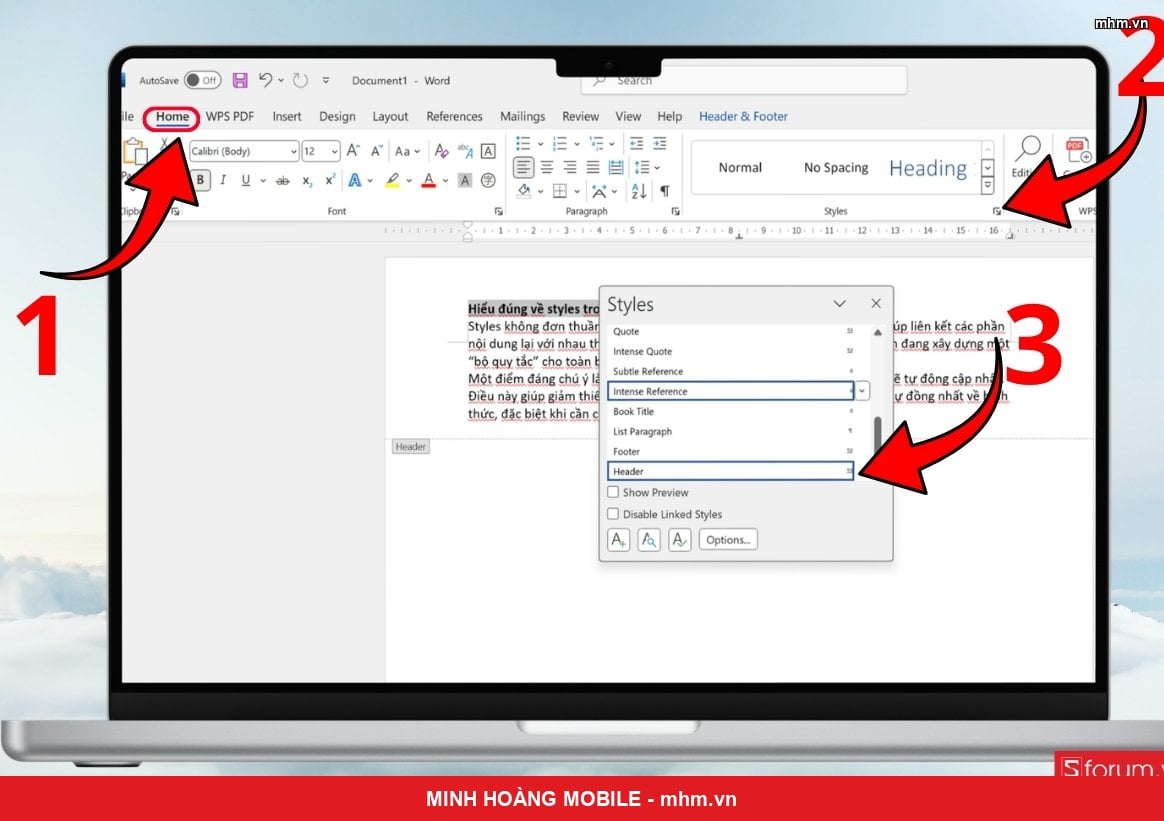The height and width of the screenshot is (821, 1164).
Task: Click the Italic formatting icon
Action: pyautogui.click(x=223, y=180)
